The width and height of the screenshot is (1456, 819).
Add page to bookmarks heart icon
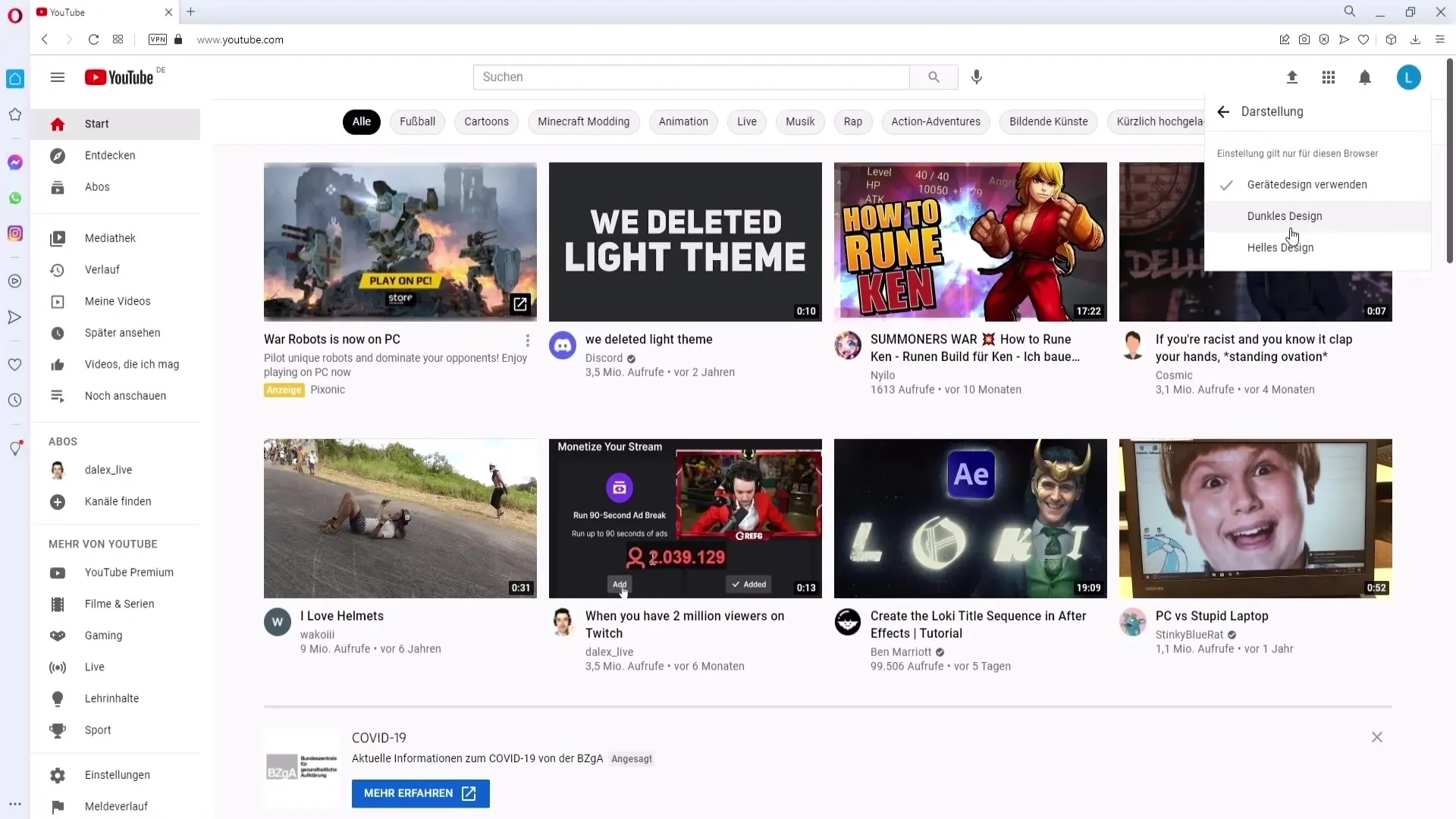point(1363,39)
